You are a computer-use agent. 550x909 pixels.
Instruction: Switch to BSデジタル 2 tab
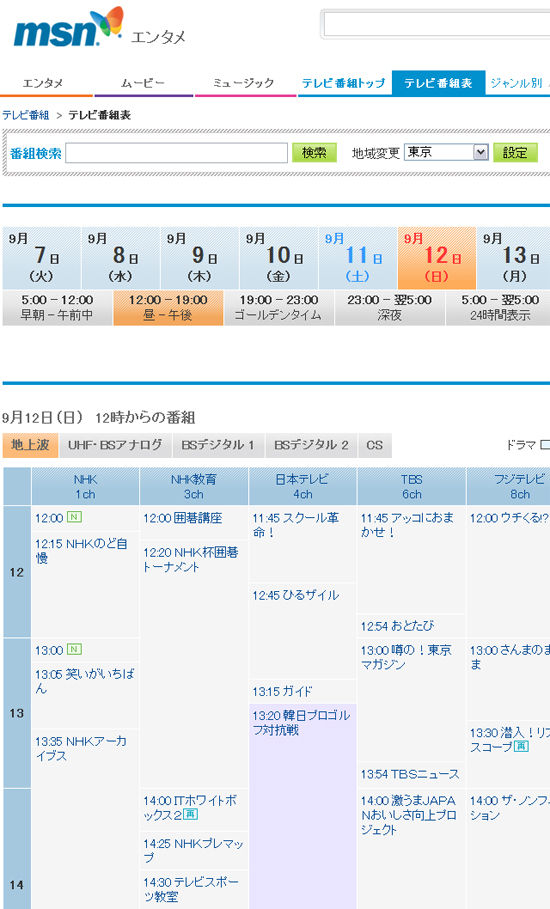pos(311,445)
